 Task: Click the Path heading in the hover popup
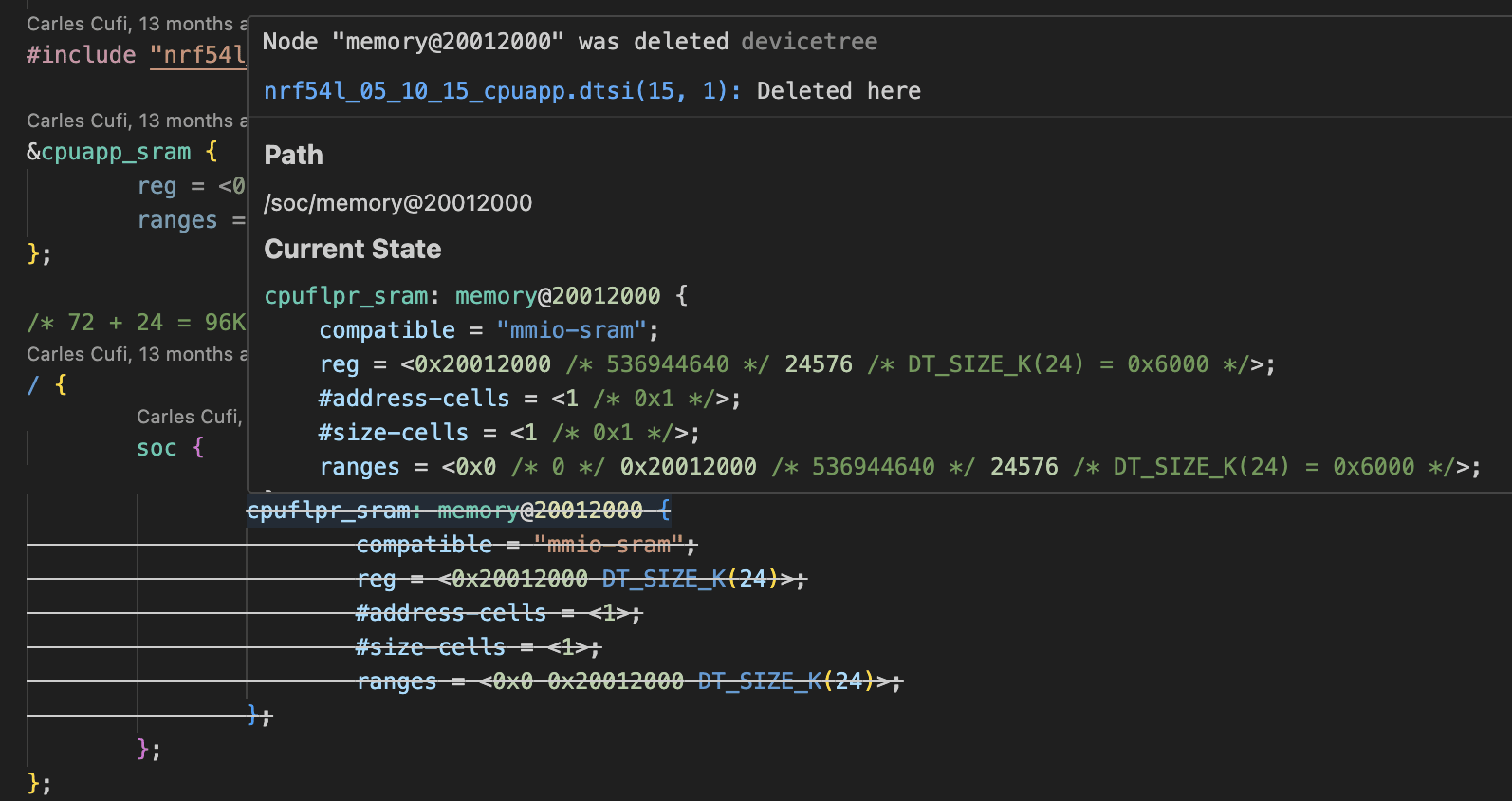pyautogui.click(x=294, y=156)
